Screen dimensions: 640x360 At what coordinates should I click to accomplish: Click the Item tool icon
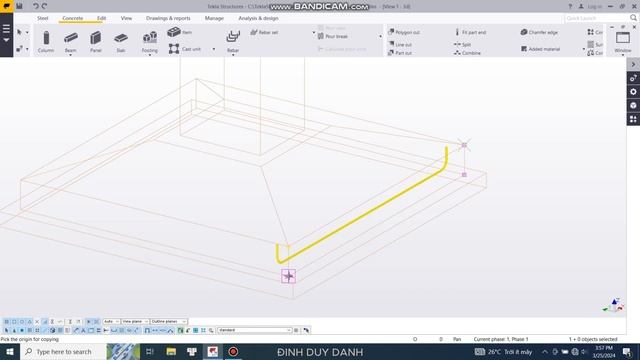174,32
